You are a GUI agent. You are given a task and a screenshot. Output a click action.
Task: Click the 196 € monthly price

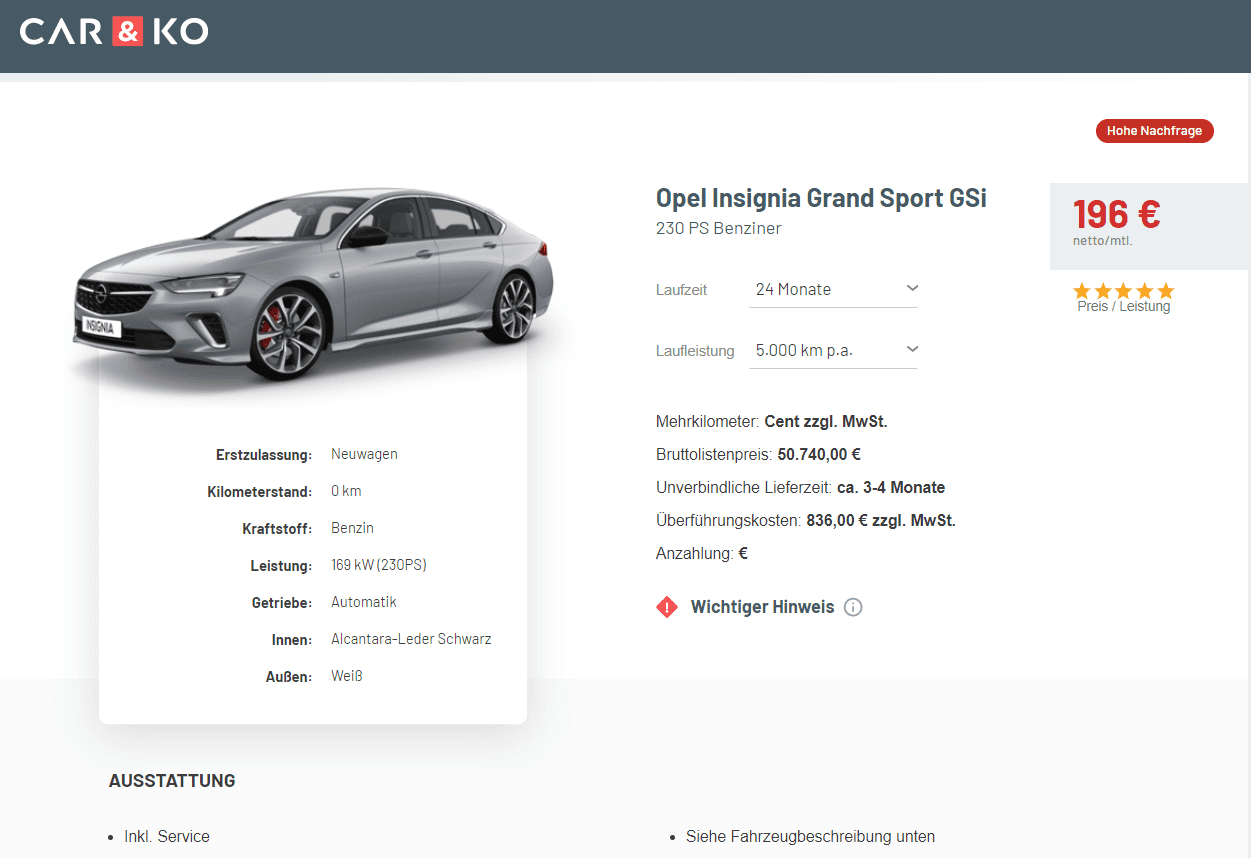point(1116,214)
